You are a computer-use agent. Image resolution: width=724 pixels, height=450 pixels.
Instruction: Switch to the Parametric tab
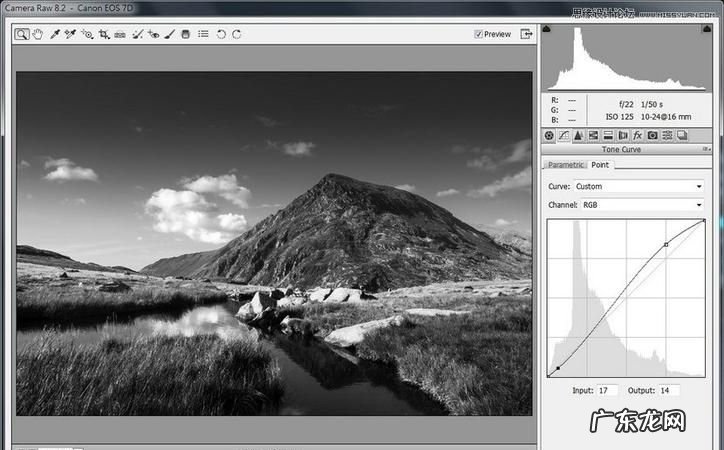(566, 165)
